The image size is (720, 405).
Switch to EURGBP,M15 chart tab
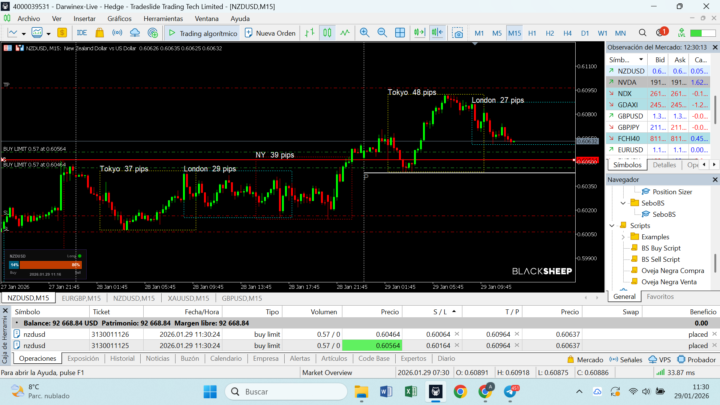pos(81,298)
